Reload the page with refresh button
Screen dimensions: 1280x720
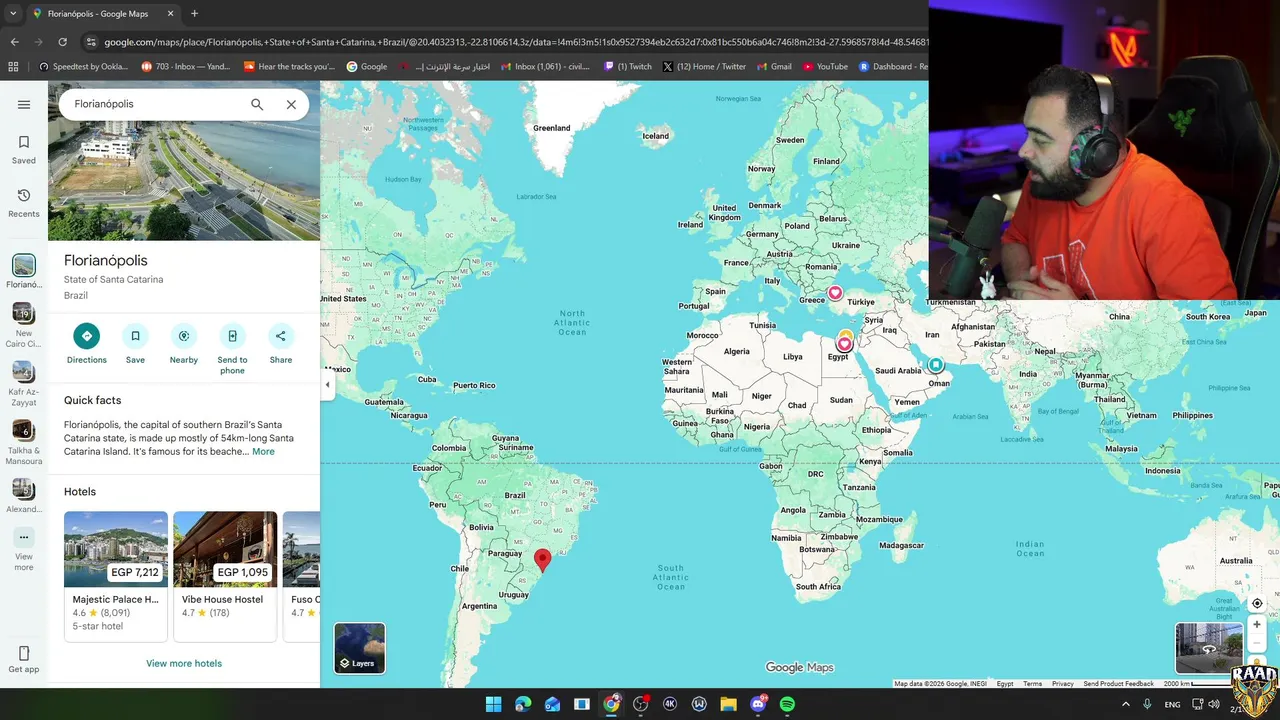coord(62,42)
